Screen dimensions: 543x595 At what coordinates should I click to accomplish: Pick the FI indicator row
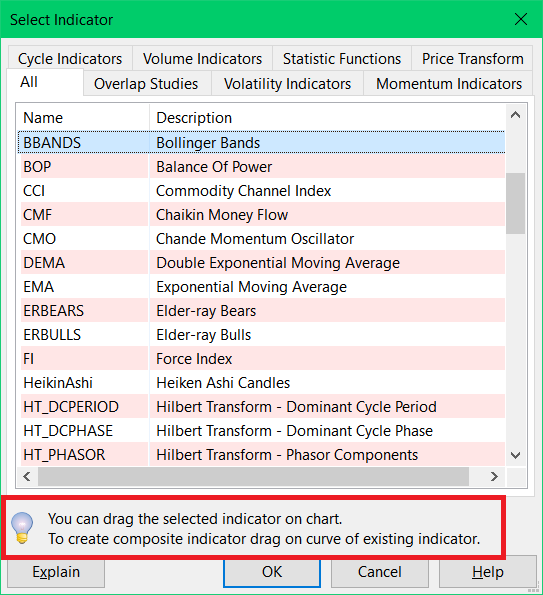(x=261, y=359)
